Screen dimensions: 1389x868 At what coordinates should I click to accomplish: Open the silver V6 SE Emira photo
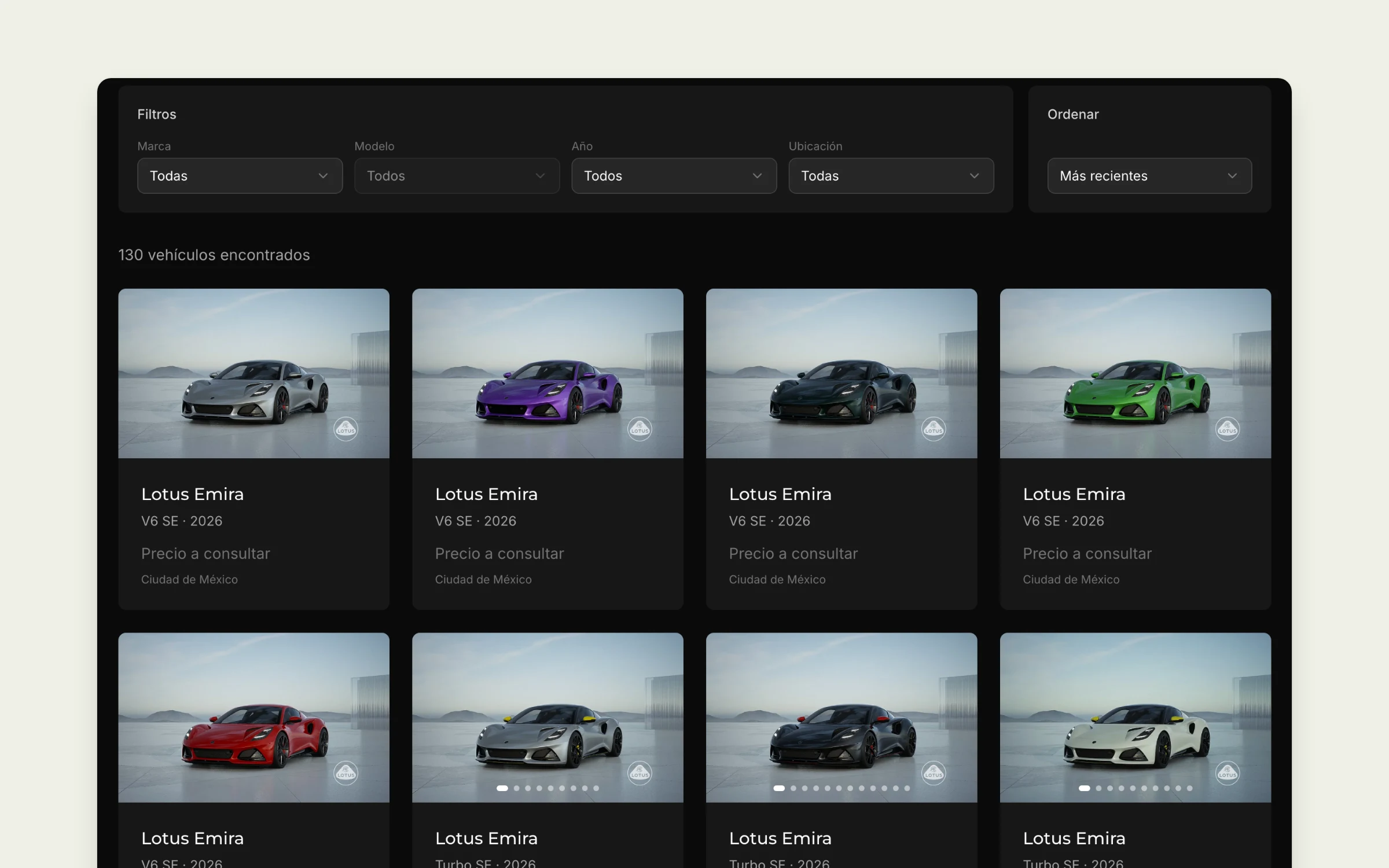click(253, 373)
